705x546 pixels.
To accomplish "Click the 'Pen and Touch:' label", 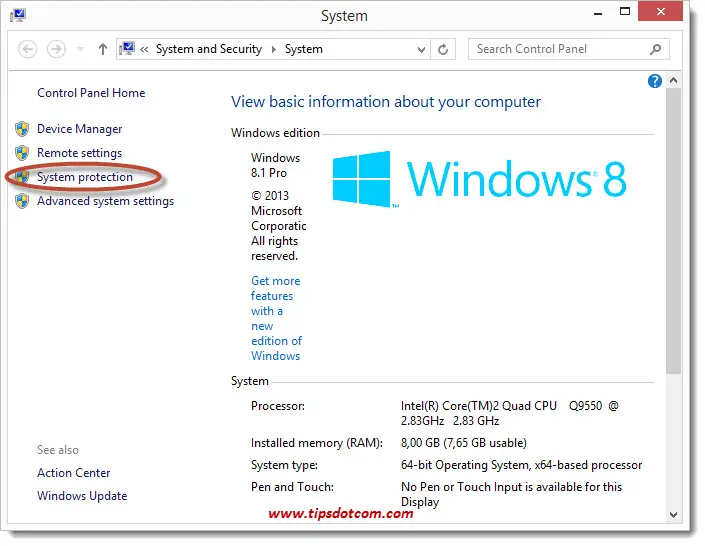I will 292,487.
